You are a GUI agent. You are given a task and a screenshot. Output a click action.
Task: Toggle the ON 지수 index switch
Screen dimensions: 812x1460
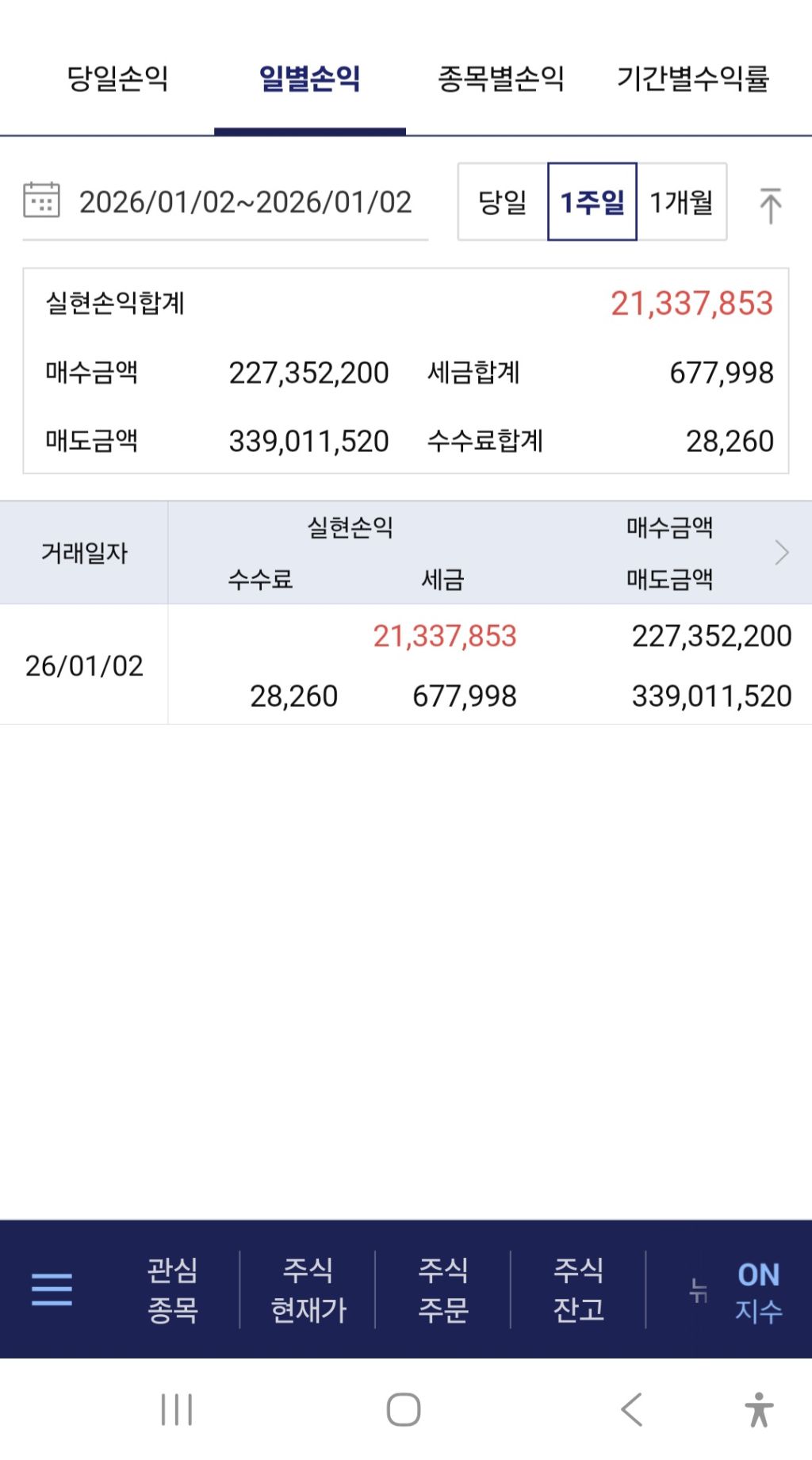point(757,1291)
